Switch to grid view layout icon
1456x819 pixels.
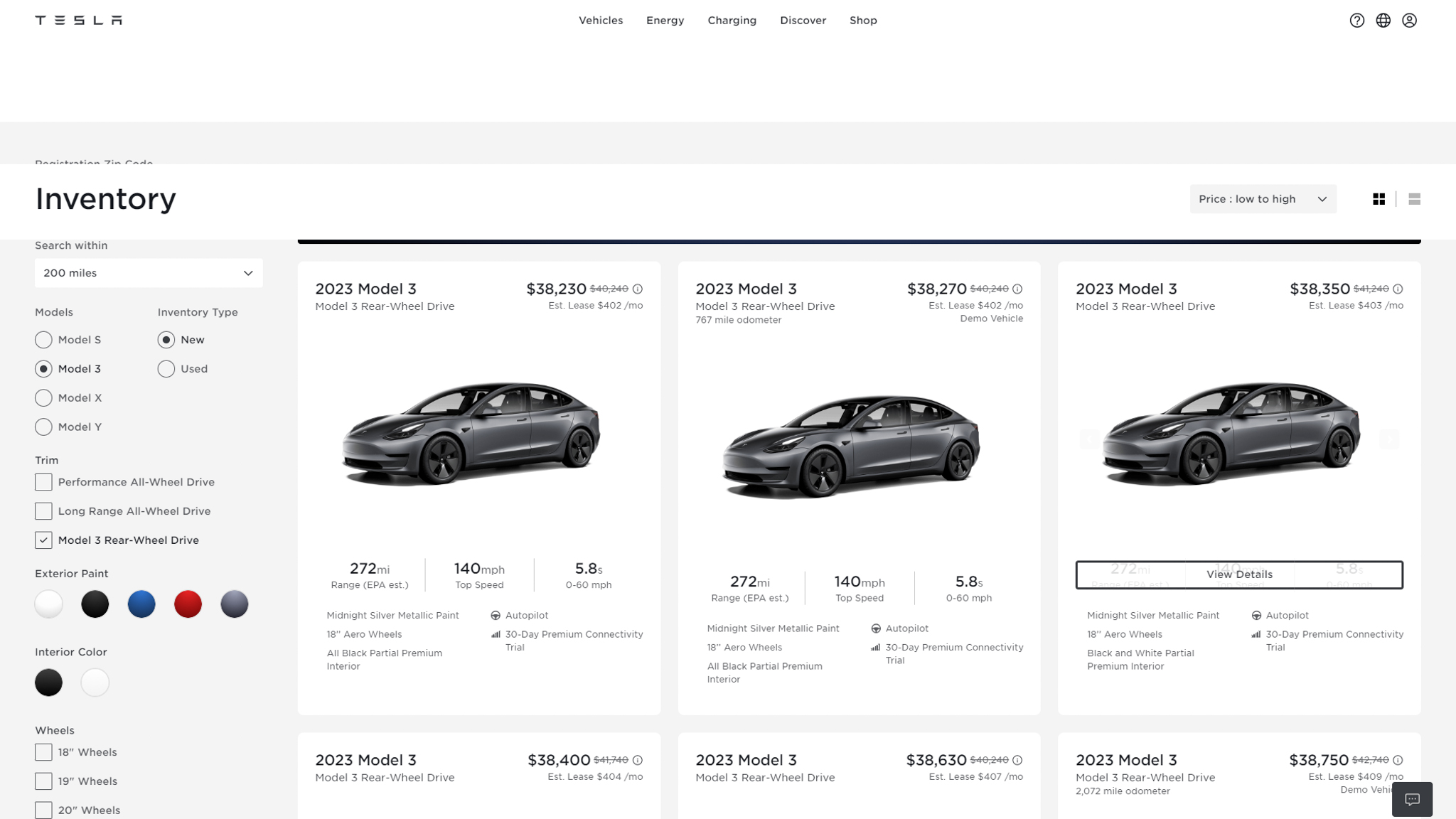pos(1379,199)
